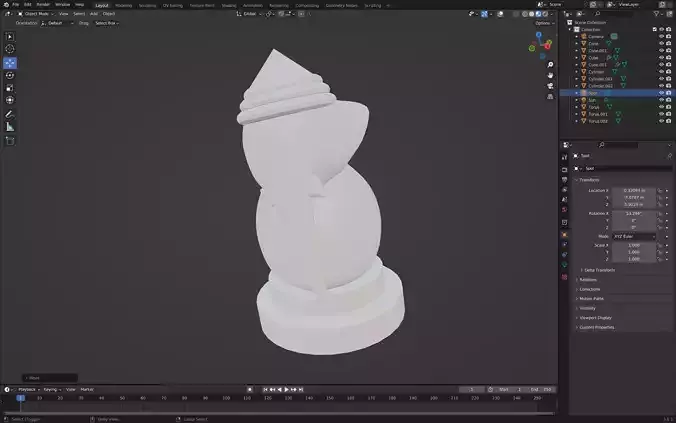Open the Edit menu

coord(28,4)
